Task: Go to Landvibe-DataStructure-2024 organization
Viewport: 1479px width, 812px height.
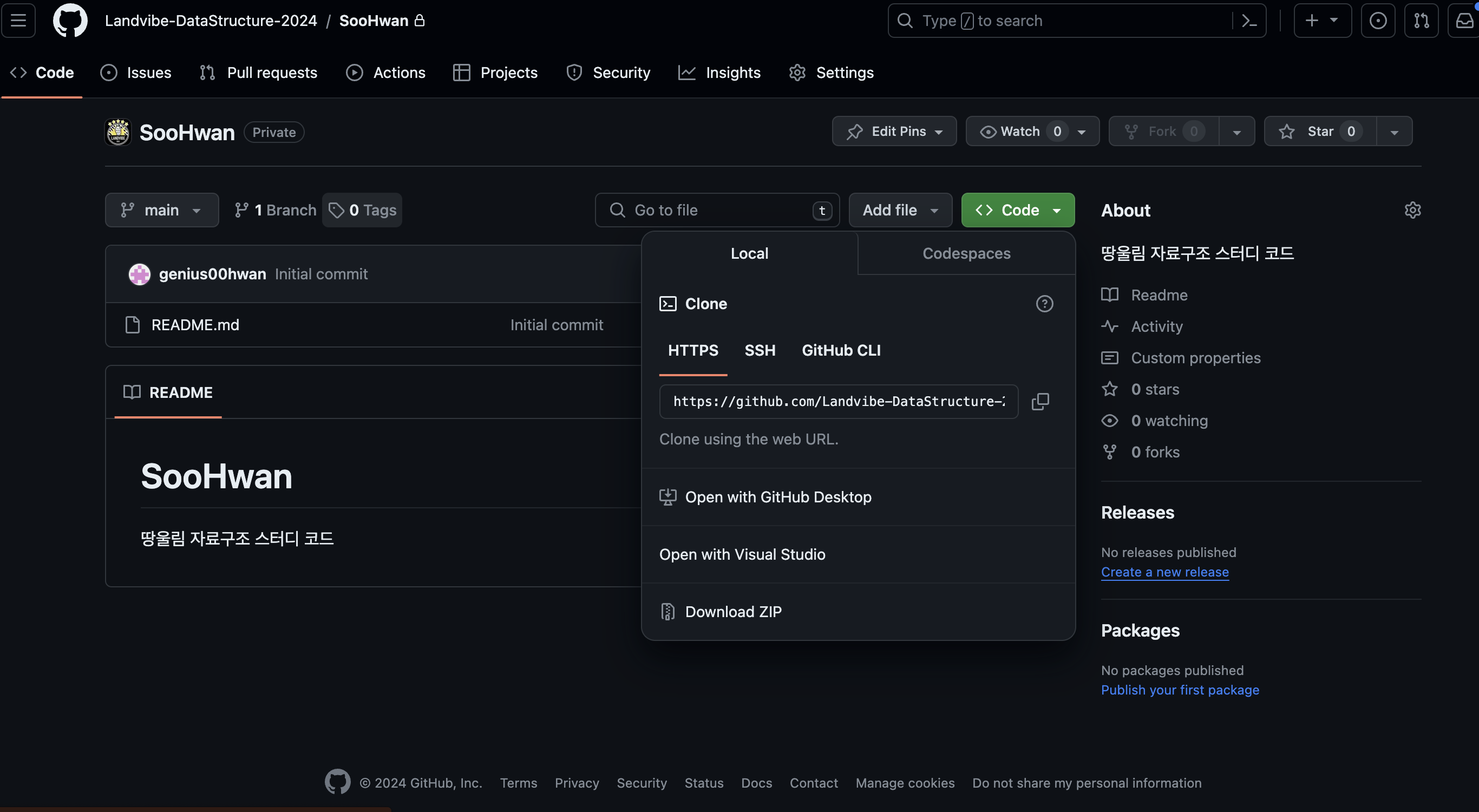Action: [x=211, y=21]
